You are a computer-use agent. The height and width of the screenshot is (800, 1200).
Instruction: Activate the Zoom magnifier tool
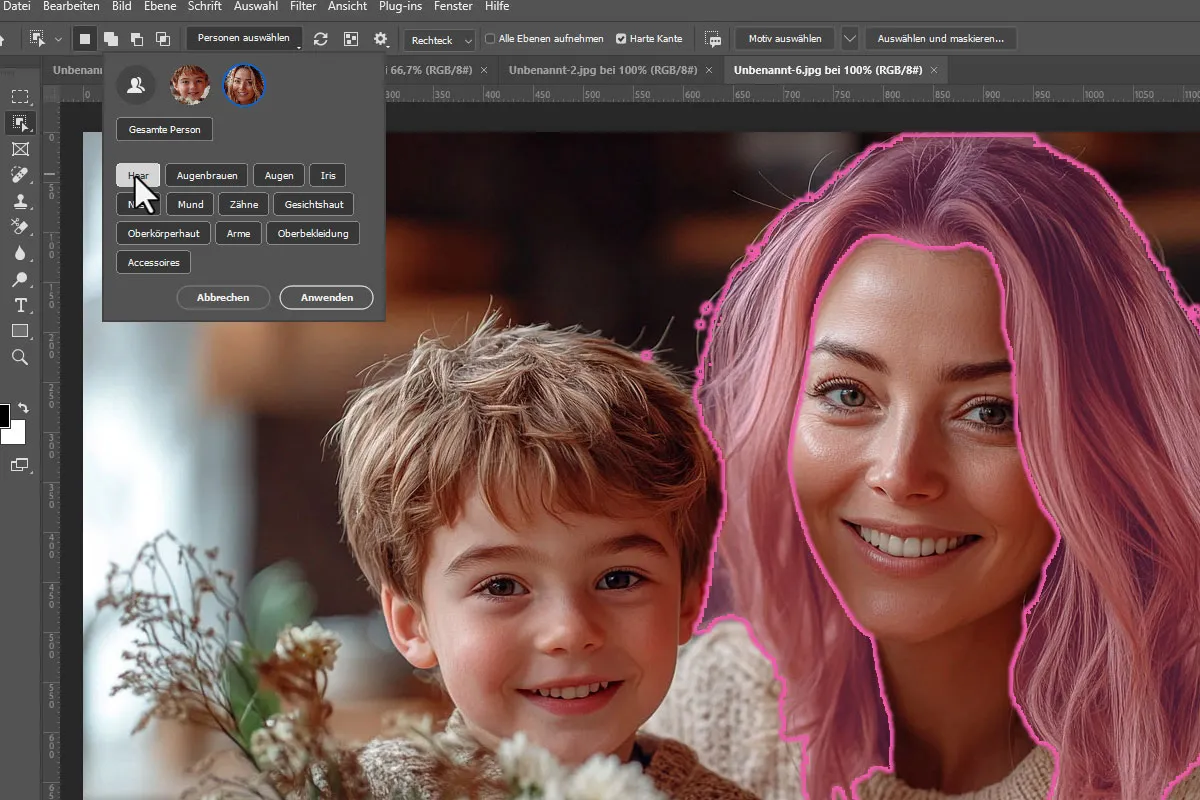(19, 357)
